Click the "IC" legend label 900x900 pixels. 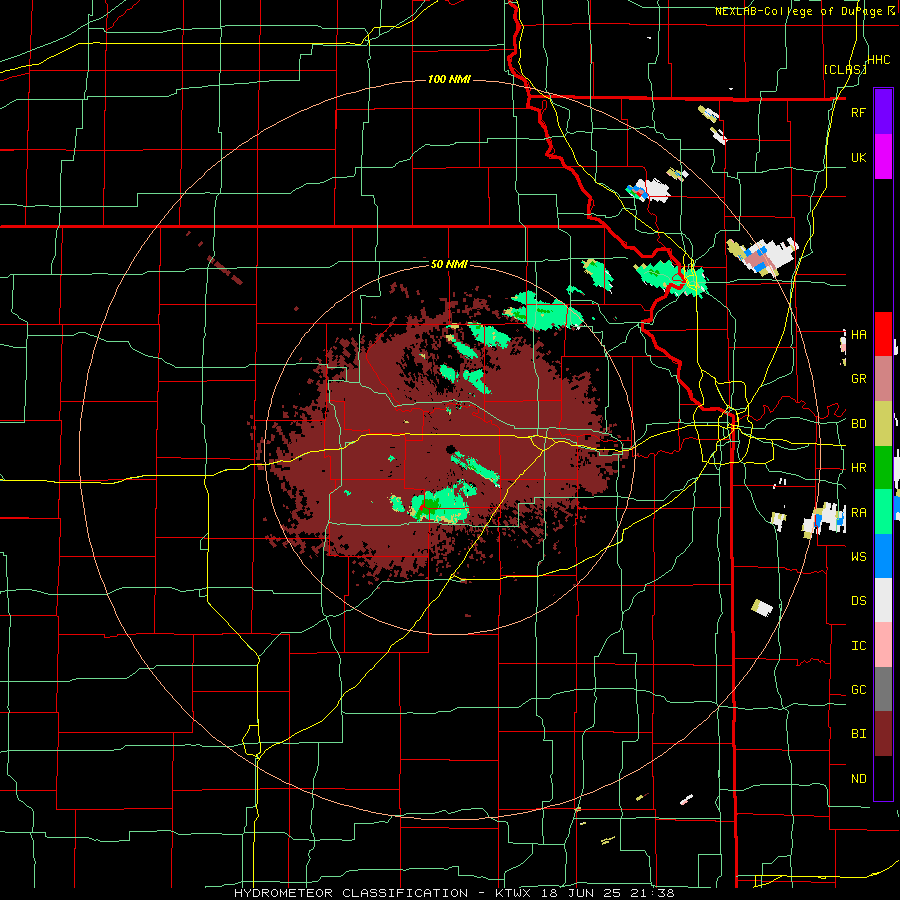tap(858, 645)
